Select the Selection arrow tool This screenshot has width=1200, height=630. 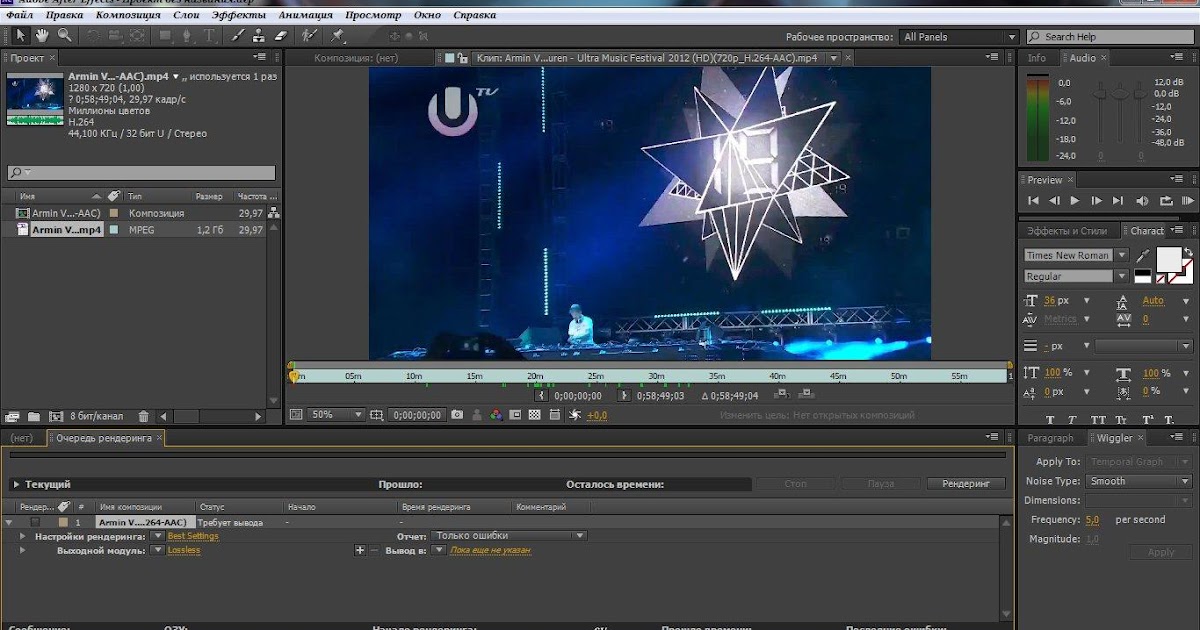coord(22,35)
